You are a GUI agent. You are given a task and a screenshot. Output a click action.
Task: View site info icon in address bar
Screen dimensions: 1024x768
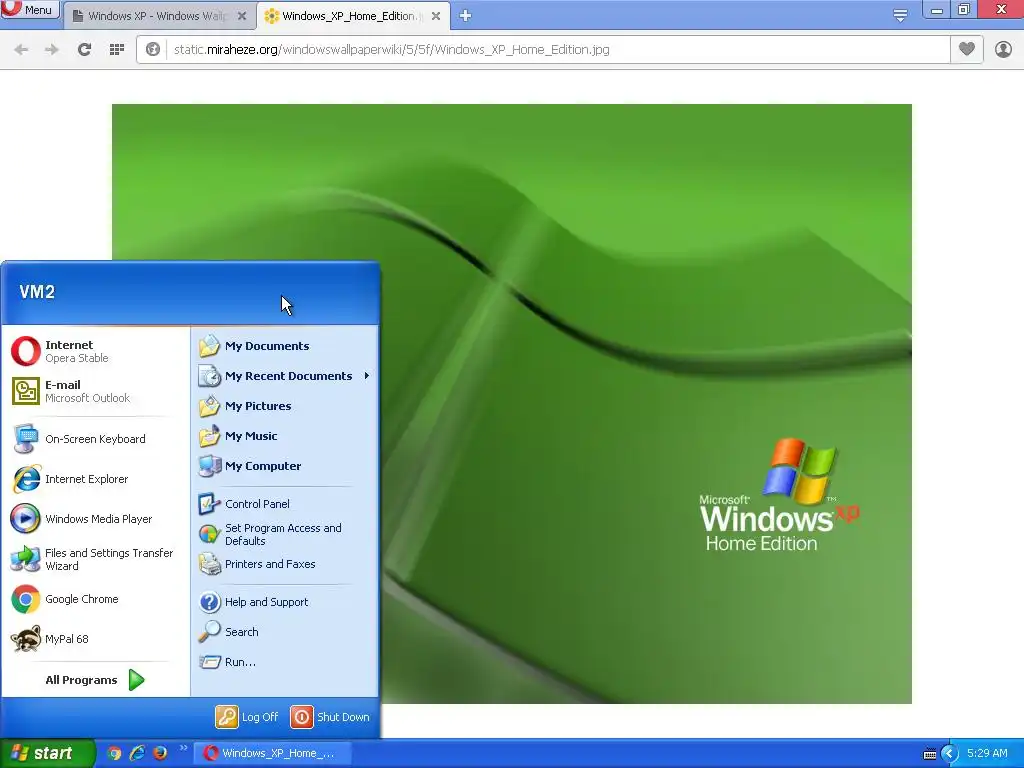point(153,50)
